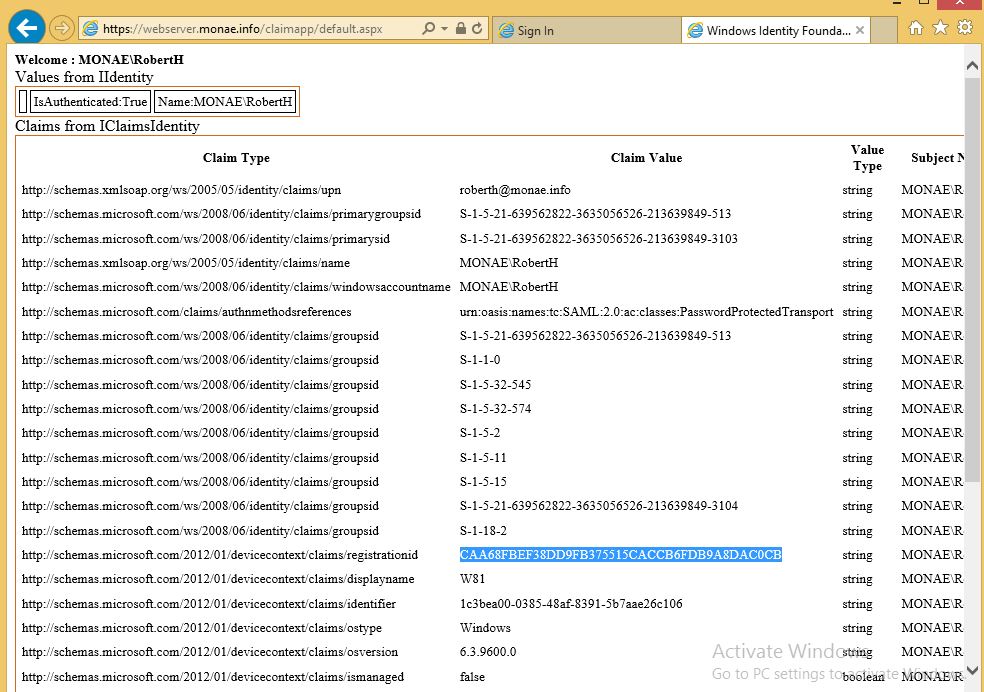Screen dimensions: 984x692
Task: Click the browser Back arrow button
Action: 26,28
